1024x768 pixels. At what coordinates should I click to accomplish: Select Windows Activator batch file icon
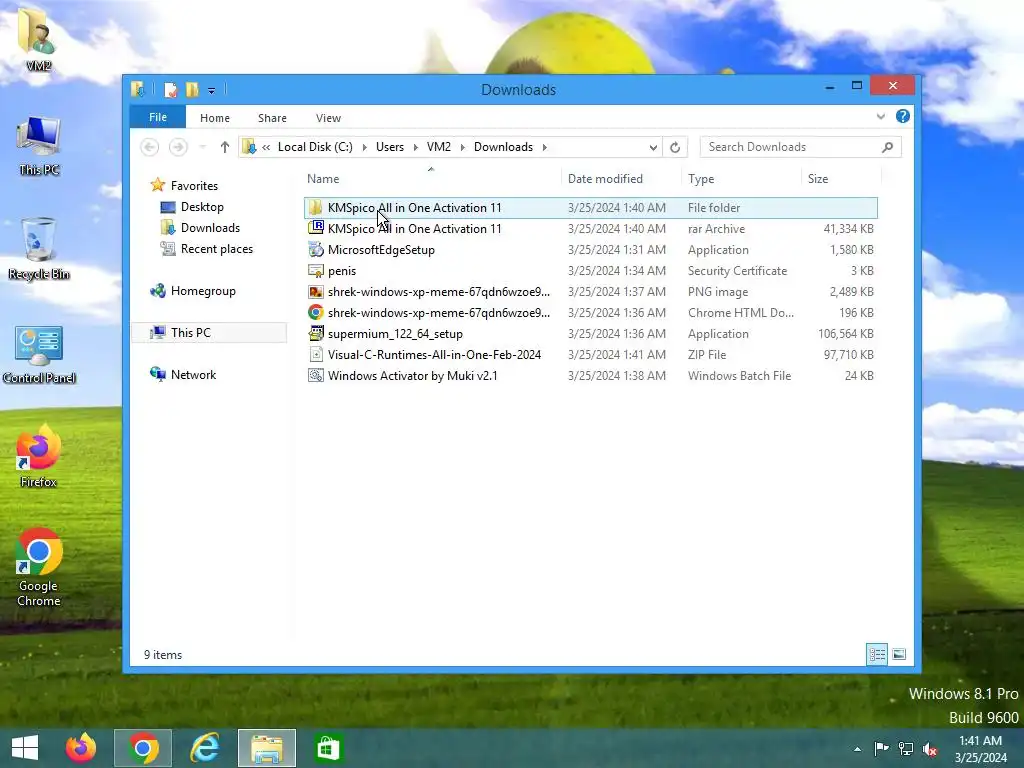coord(315,375)
